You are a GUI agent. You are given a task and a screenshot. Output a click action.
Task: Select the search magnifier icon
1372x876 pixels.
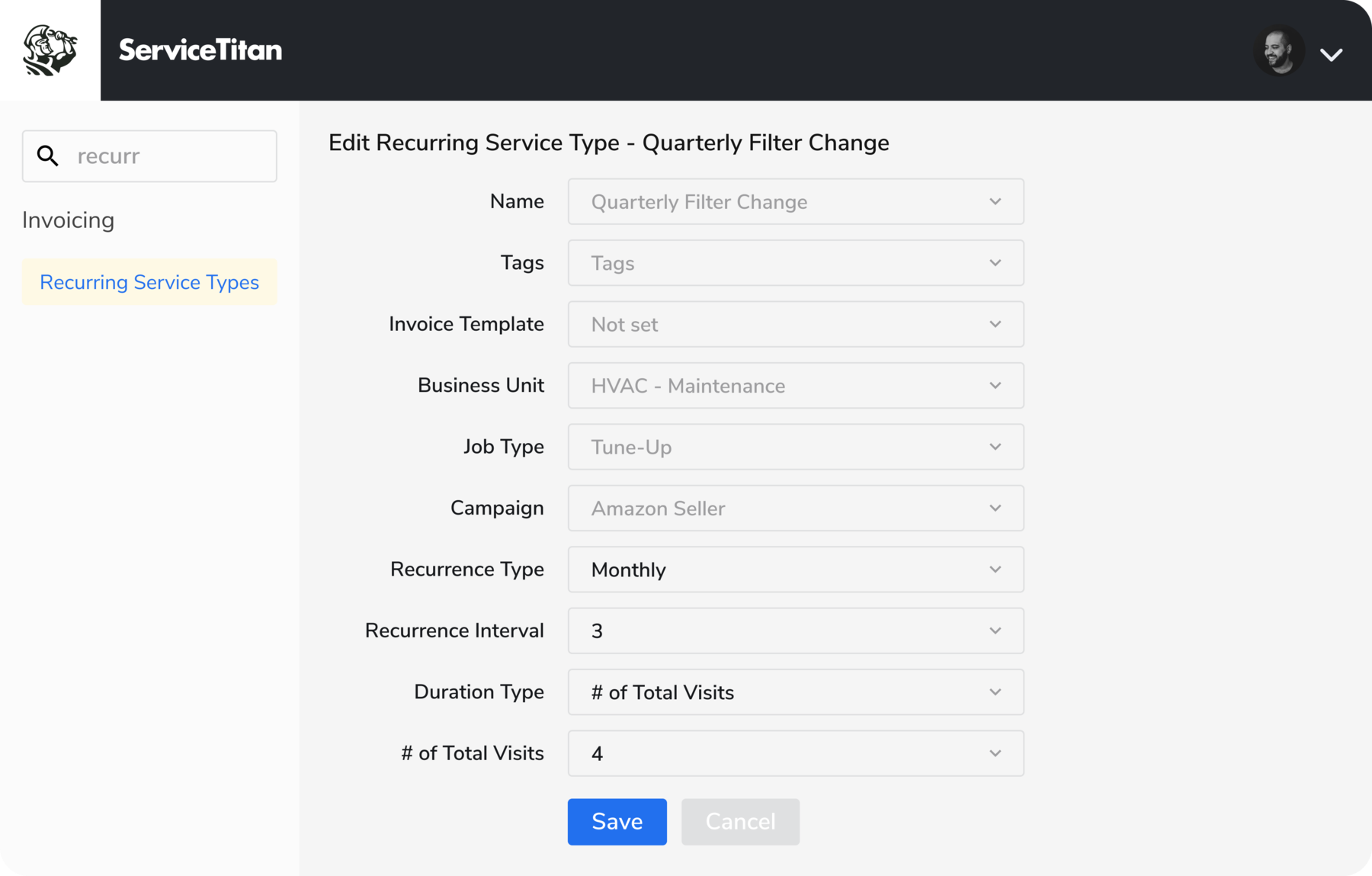[x=48, y=156]
